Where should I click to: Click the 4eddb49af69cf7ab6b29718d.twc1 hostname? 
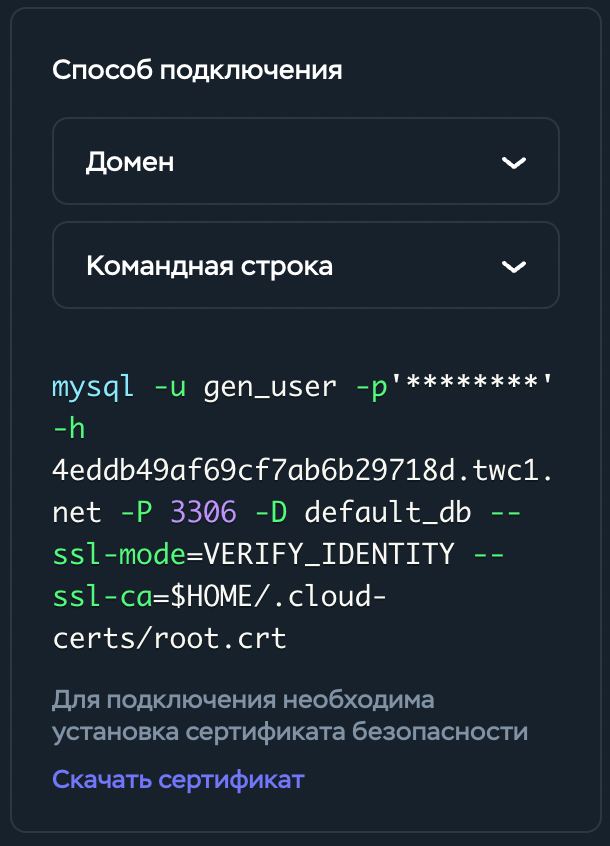(x=303, y=471)
